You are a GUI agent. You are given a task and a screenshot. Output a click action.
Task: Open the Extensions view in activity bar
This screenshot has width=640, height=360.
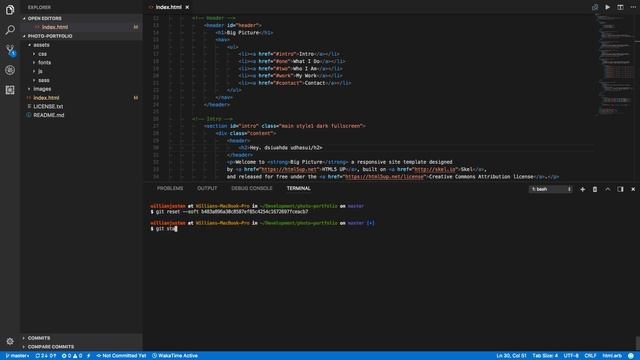10,90
